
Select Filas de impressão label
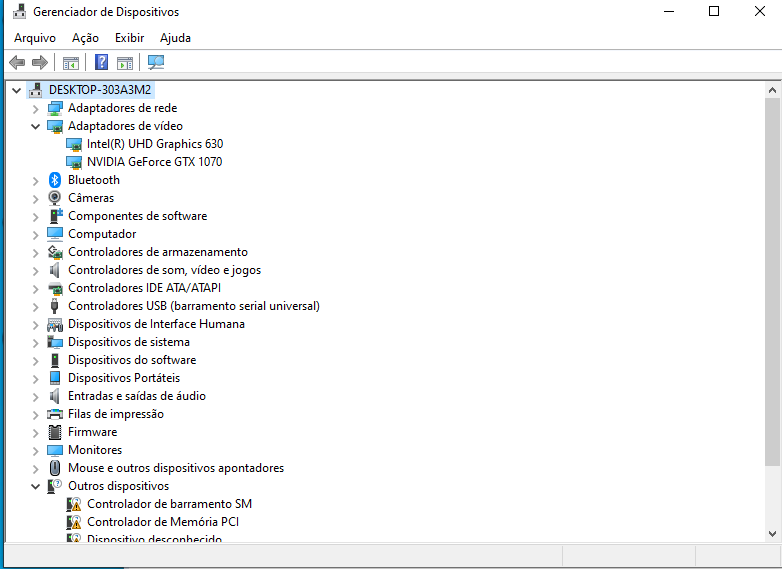(116, 414)
